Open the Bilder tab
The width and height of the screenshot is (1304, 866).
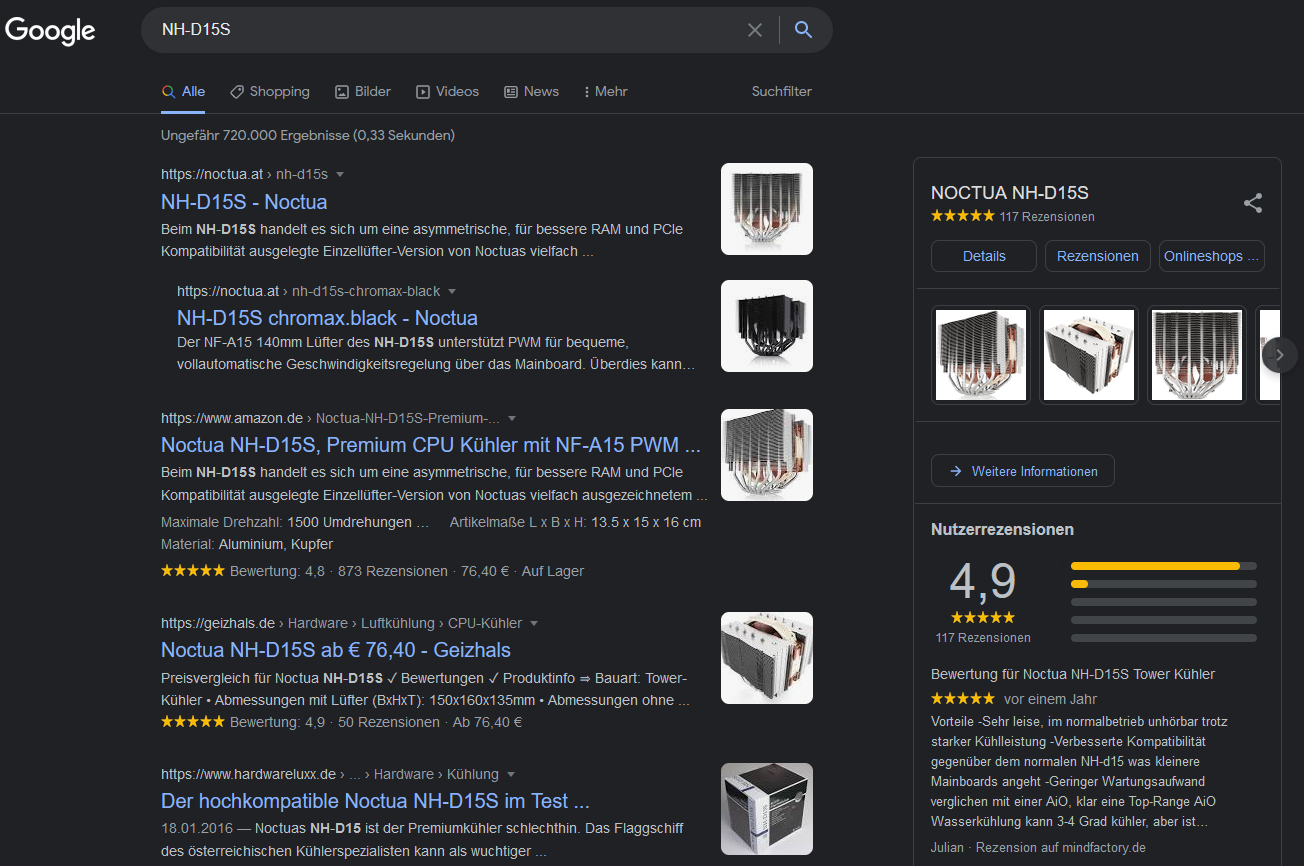(x=363, y=91)
